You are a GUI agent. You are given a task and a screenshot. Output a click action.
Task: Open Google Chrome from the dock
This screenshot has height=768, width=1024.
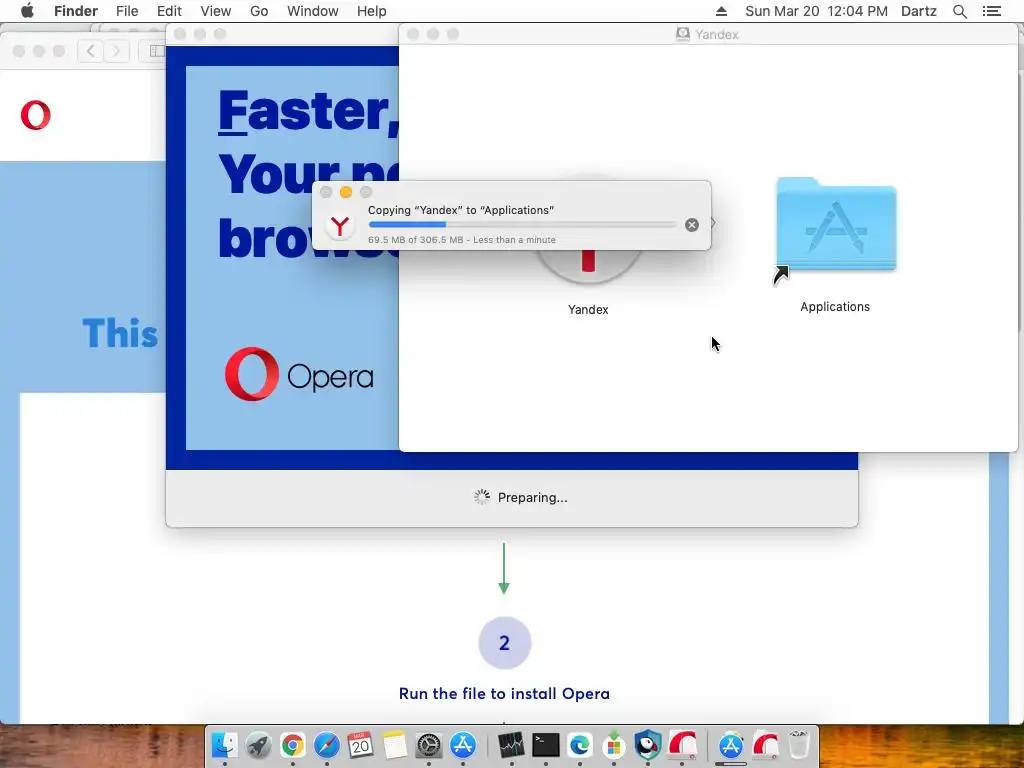coord(293,745)
